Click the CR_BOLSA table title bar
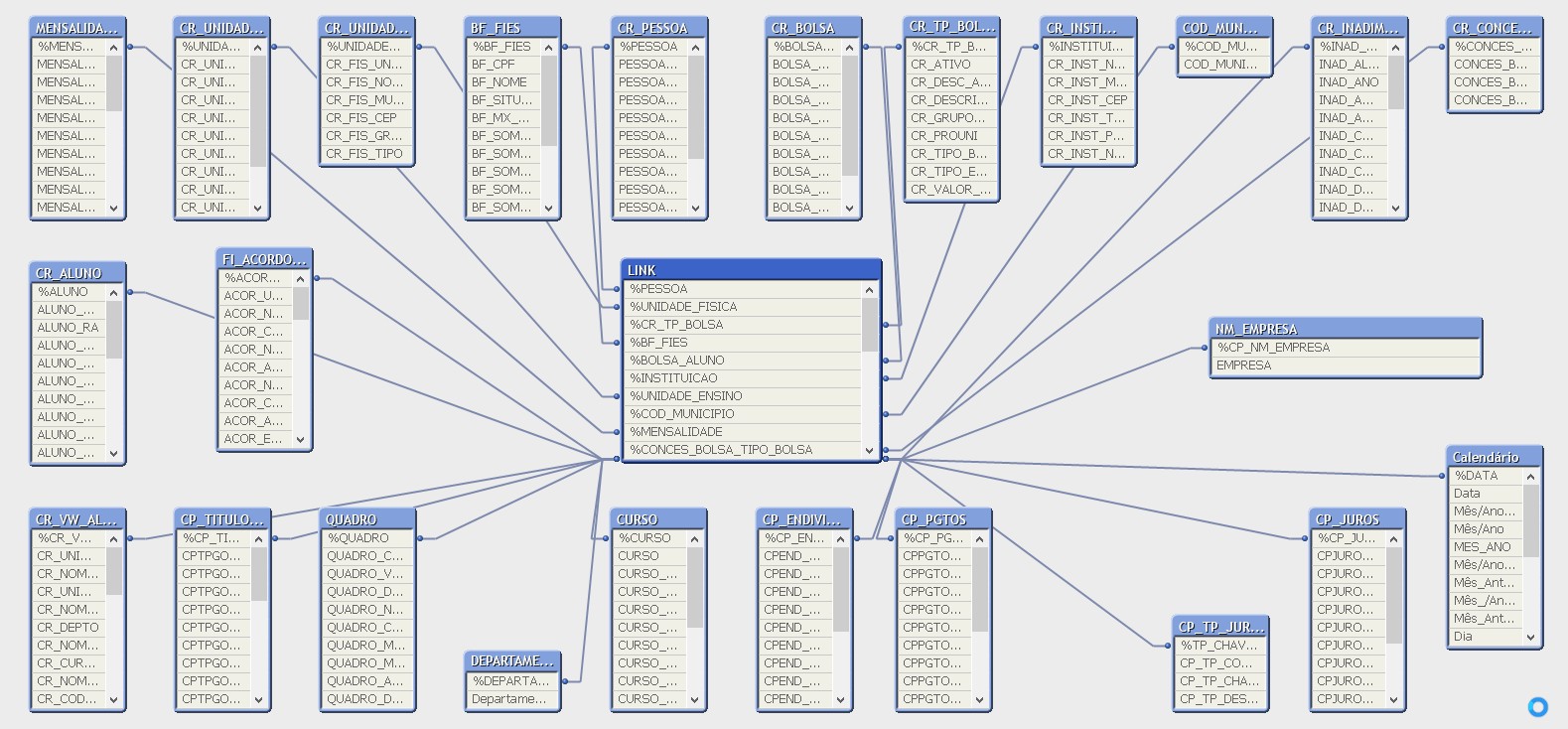1568x729 pixels. pos(813,28)
